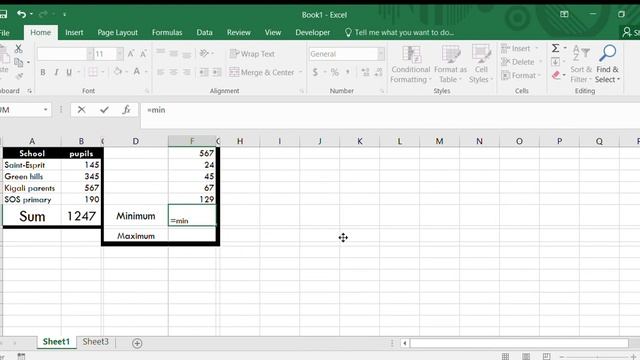Open the Developer tab

[313, 32]
